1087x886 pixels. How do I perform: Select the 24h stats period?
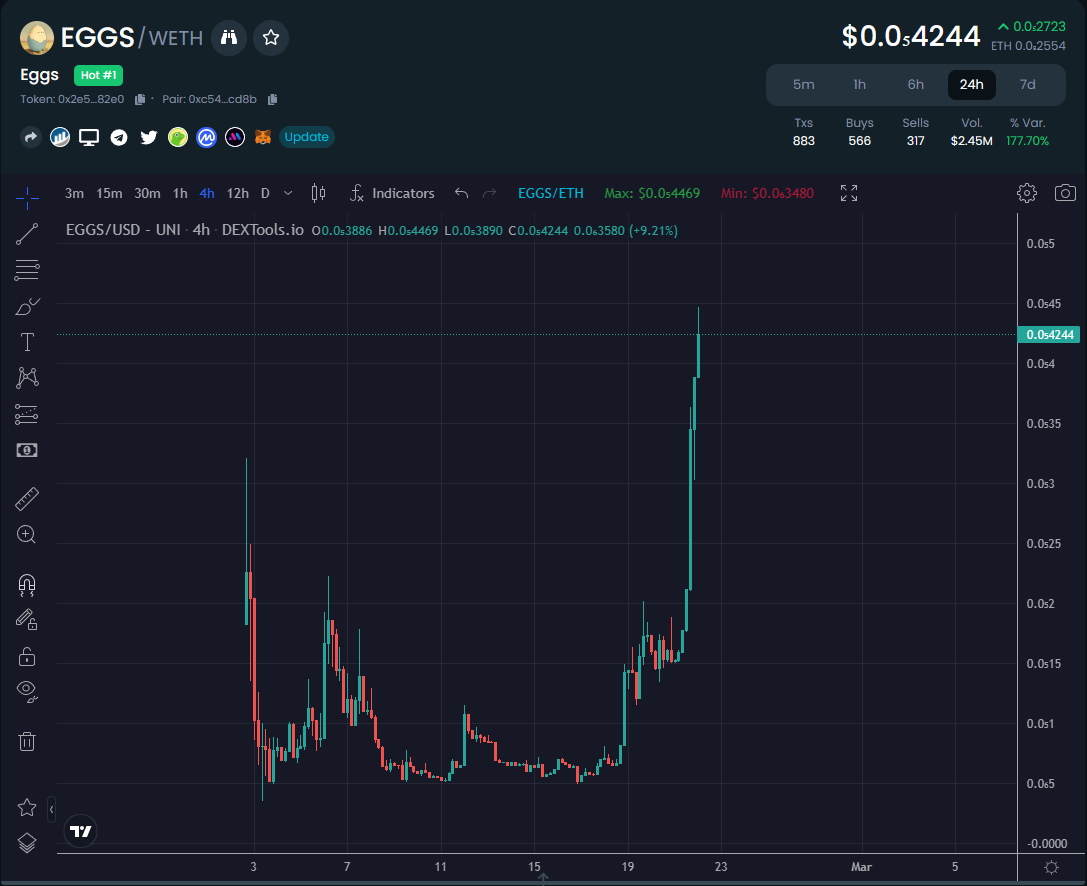click(972, 85)
